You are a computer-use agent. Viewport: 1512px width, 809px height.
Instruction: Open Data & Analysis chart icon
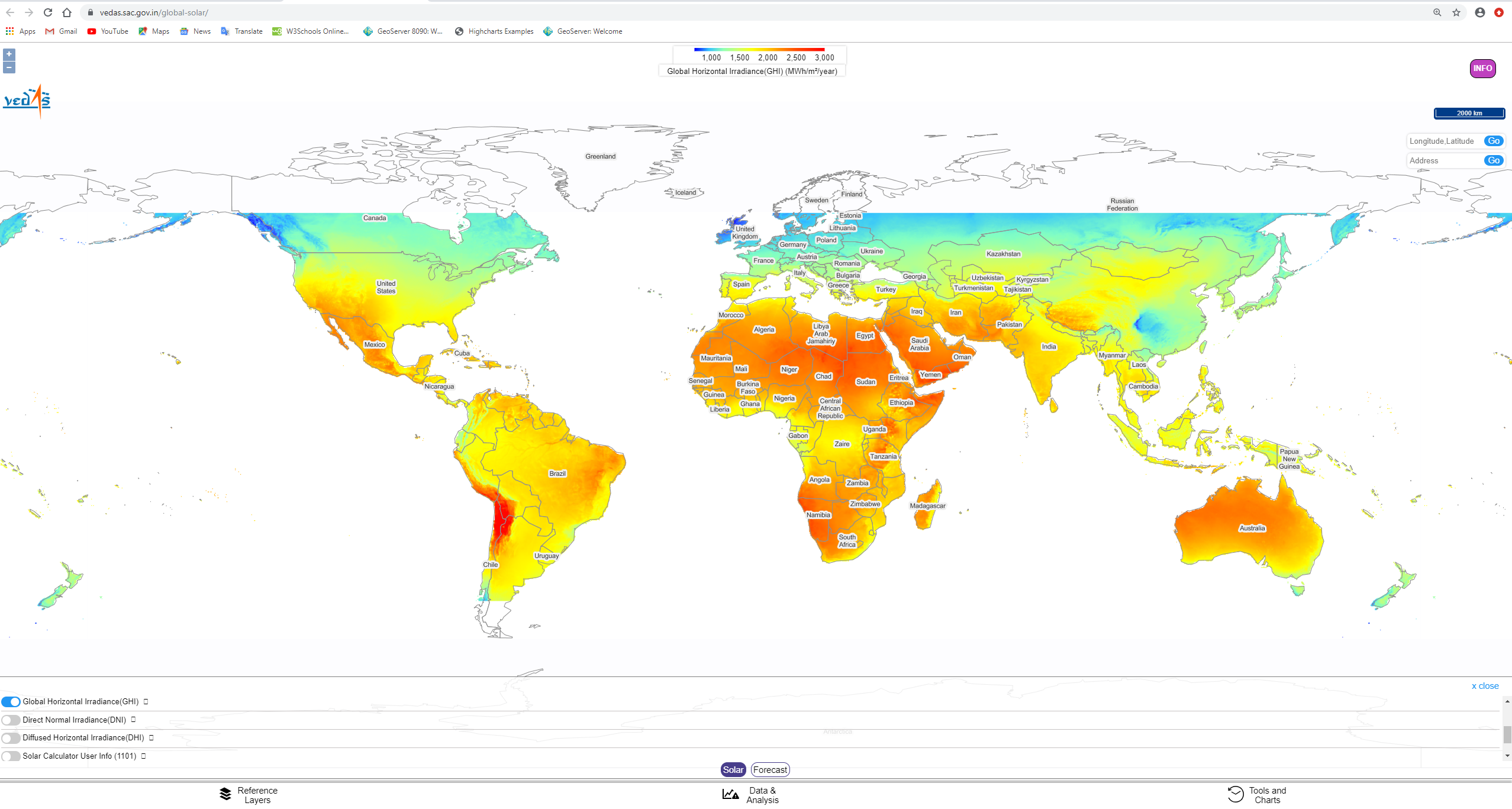coord(730,794)
